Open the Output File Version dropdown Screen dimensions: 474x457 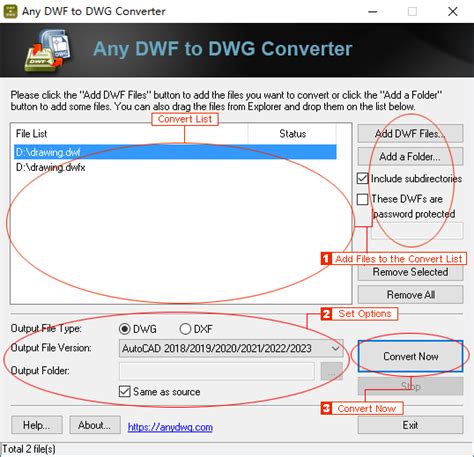pos(231,348)
